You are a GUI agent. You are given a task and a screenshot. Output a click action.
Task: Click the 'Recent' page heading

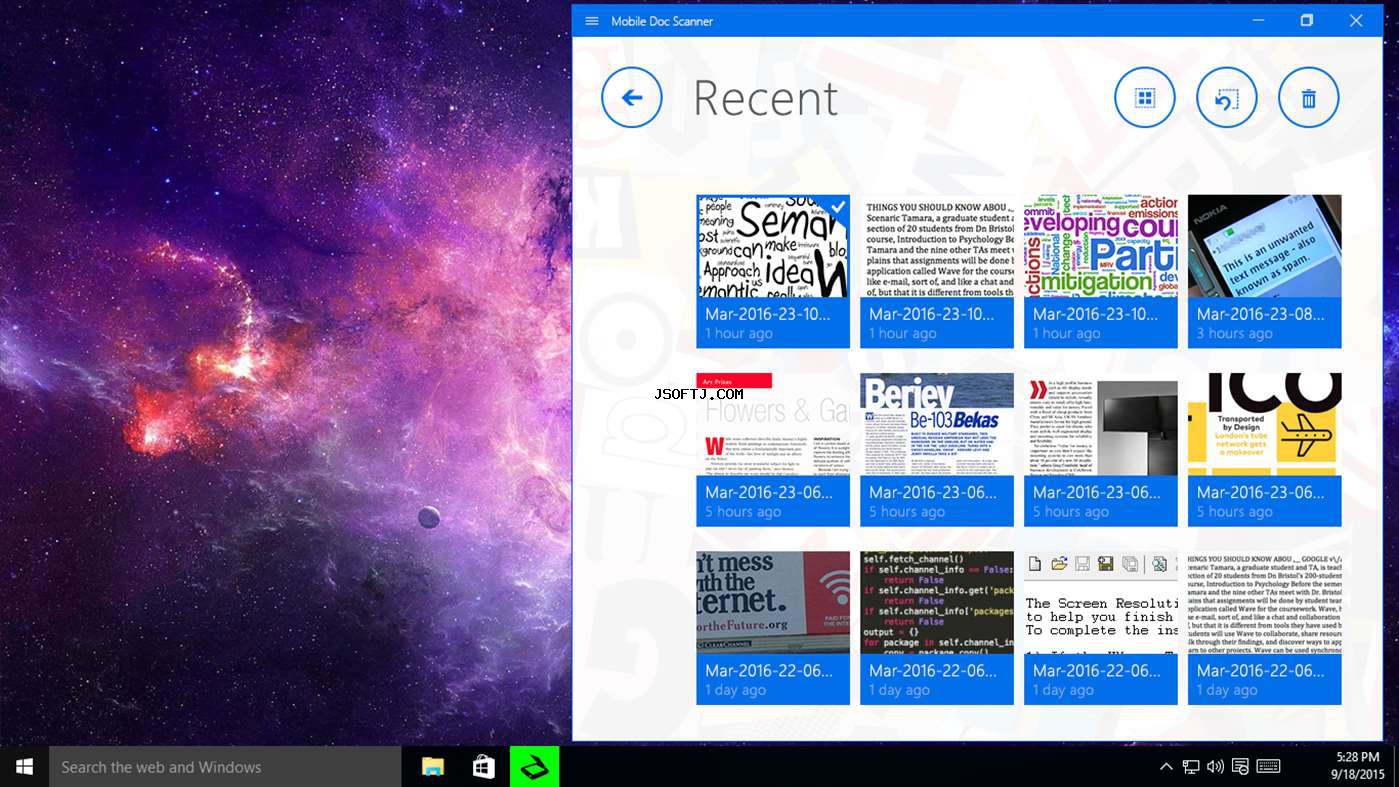pyautogui.click(x=765, y=98)
